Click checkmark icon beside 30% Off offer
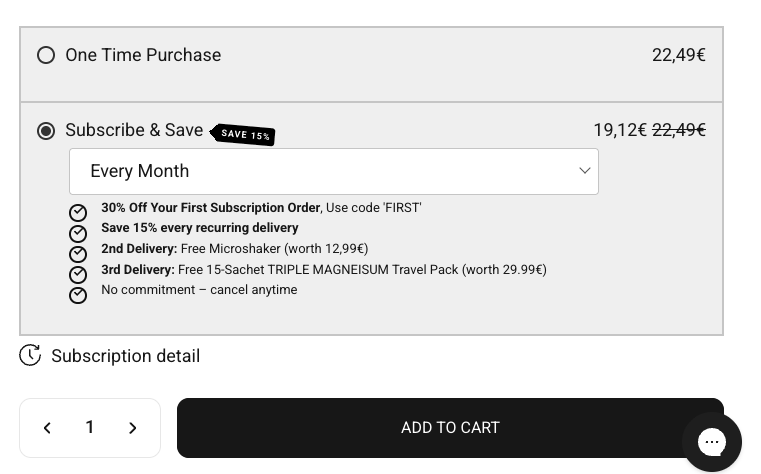 78,213
